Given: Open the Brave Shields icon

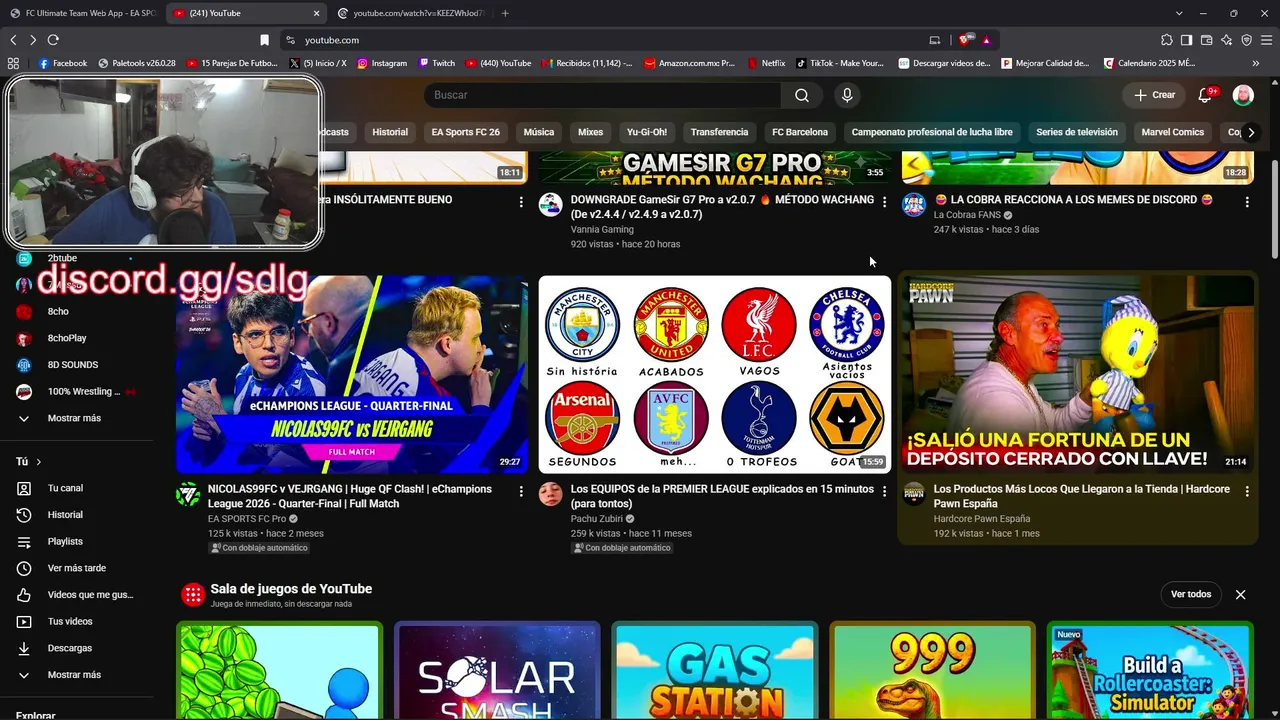Looking at the screenshot, I should tap(964, 40).
